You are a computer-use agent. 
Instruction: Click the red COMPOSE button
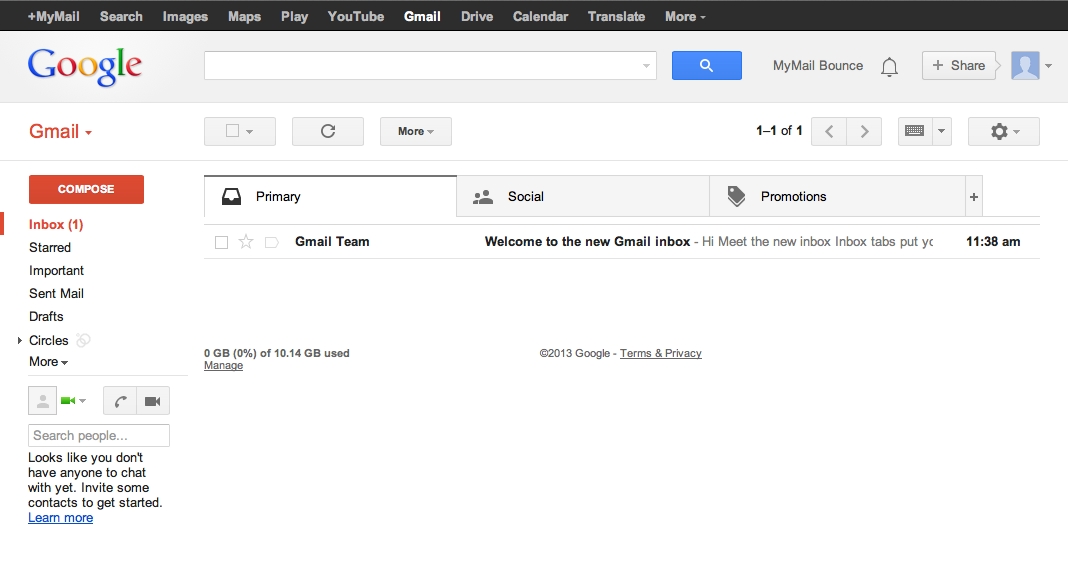click(87, 189)
